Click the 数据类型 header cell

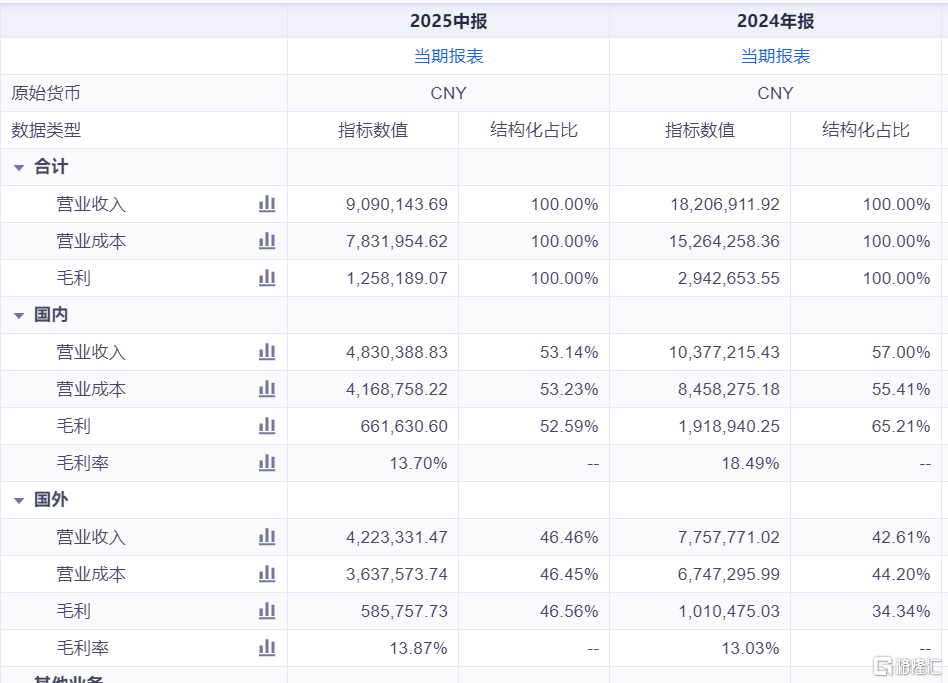(46, 130)
